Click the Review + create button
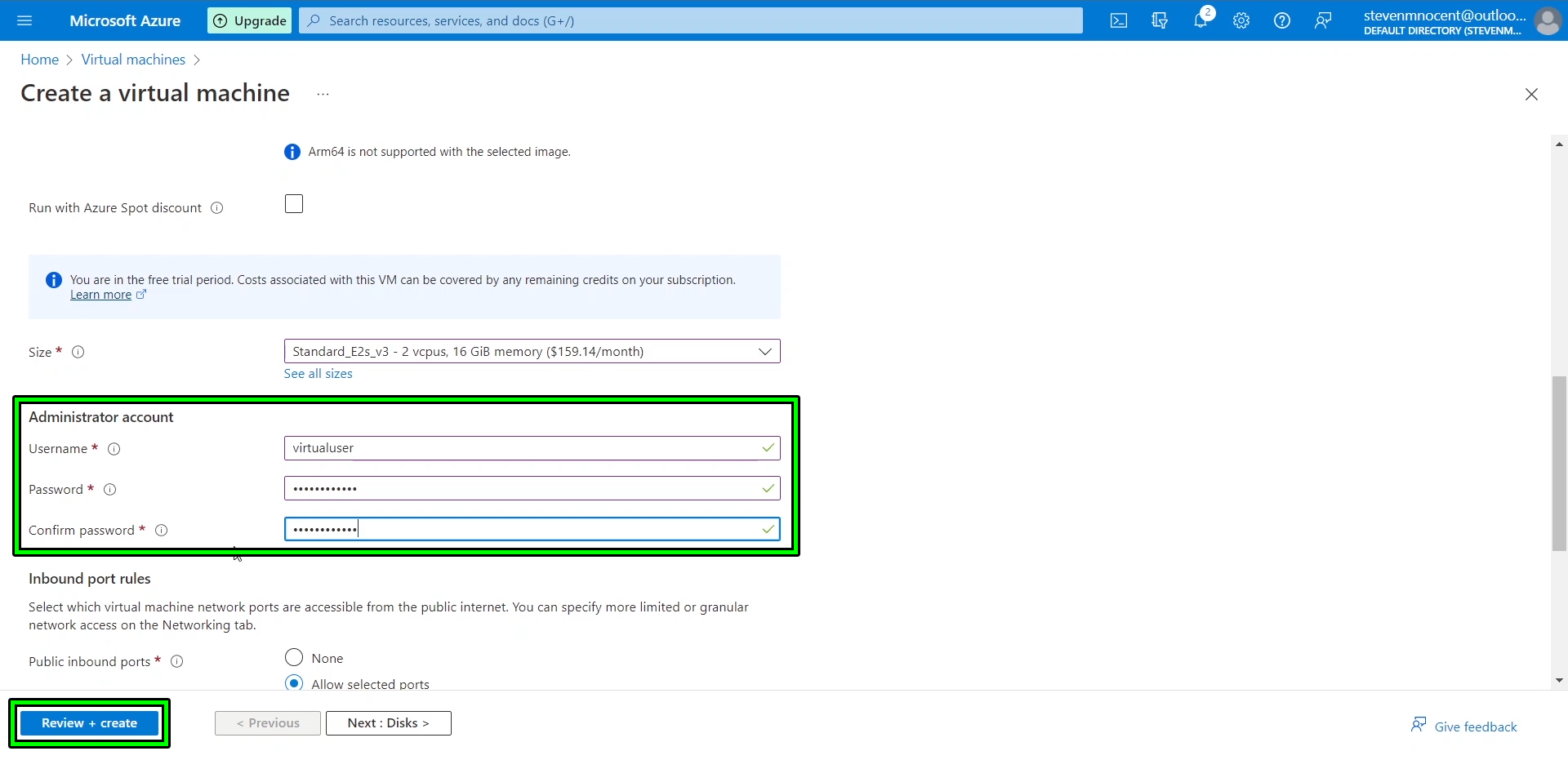Viewport: 1568px width, 760px height. (89, 722)
